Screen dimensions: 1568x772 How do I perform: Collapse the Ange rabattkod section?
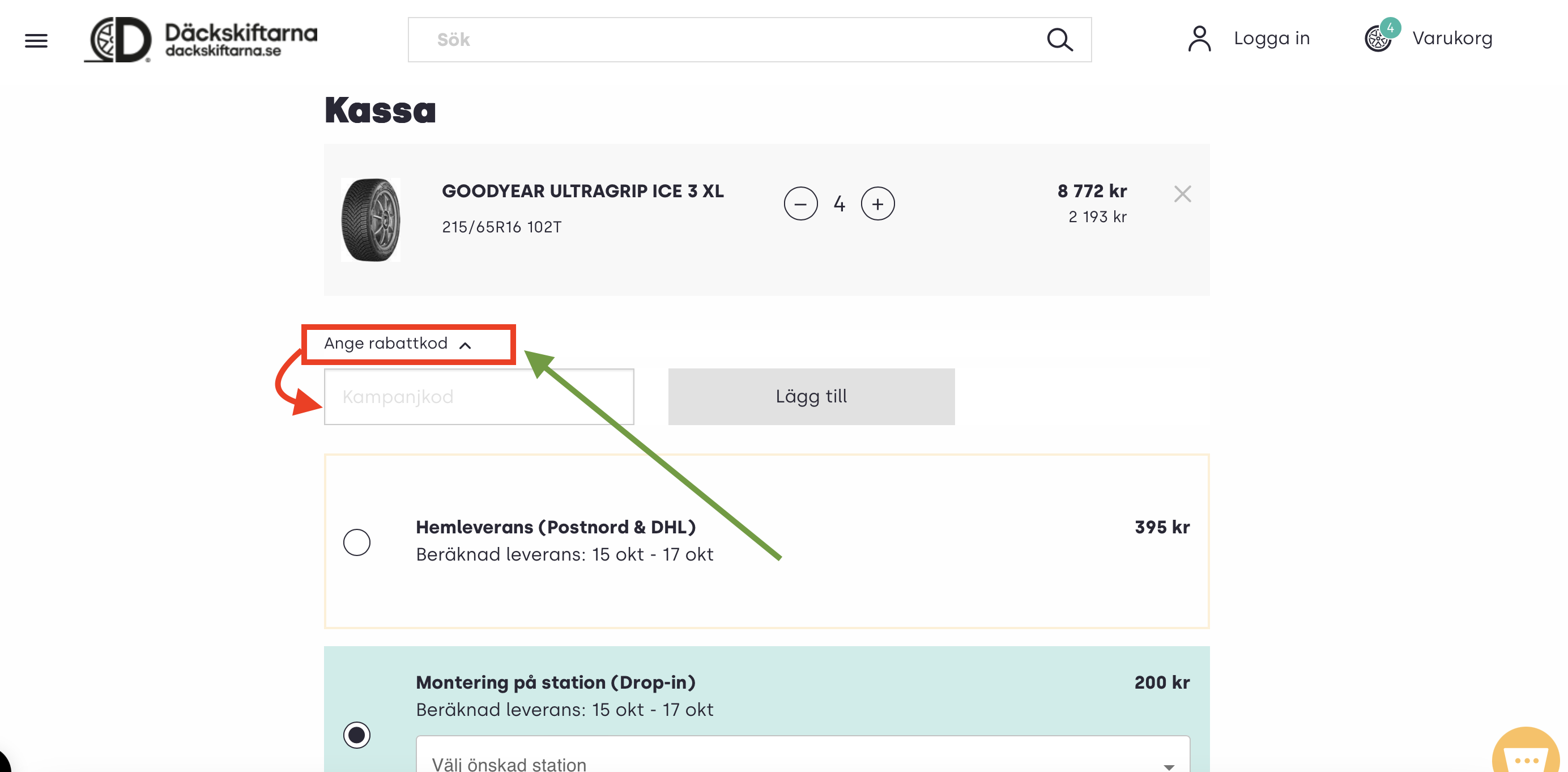pyautogui.click(x=398, y=343)
